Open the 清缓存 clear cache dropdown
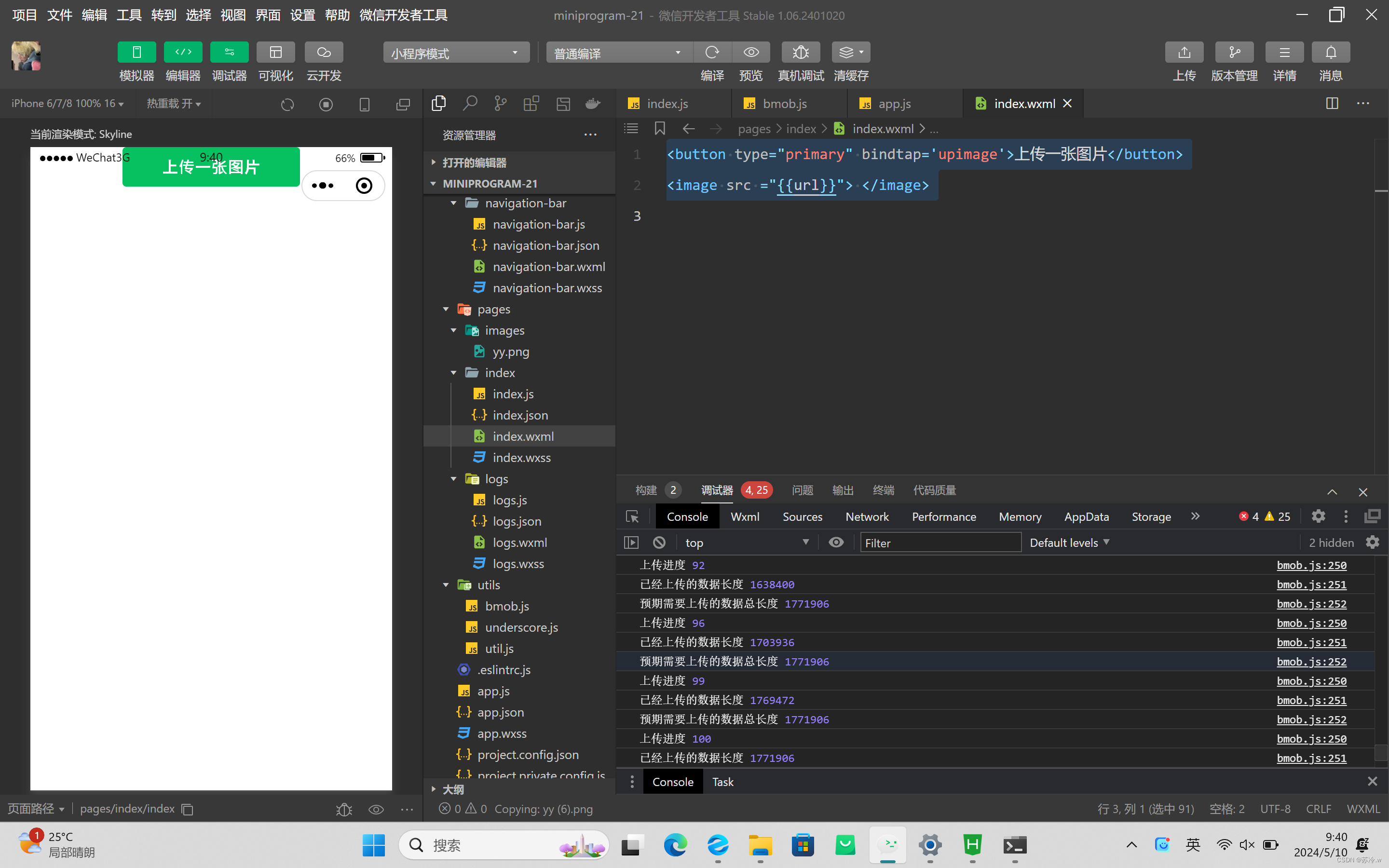 point(851,52)
